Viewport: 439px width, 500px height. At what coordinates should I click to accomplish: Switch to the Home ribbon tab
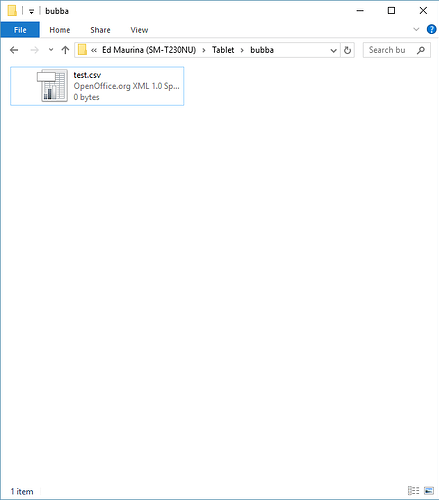60,30
